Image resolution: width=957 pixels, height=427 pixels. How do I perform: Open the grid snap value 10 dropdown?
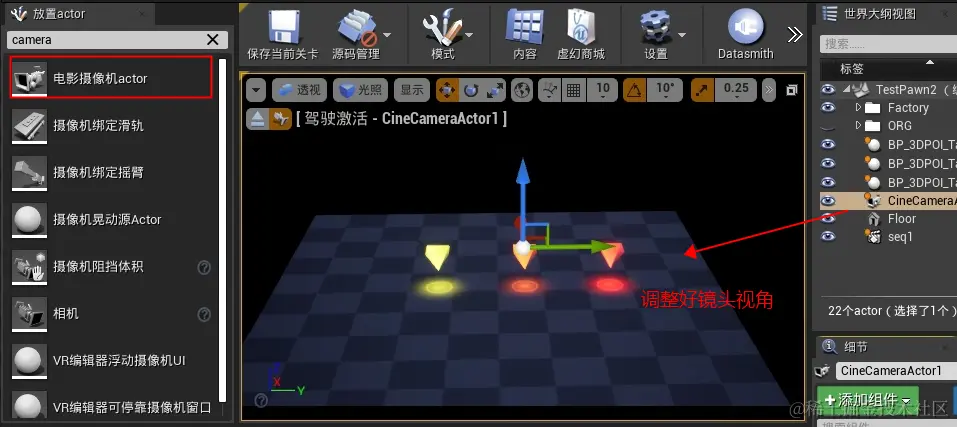coord(602,90)
